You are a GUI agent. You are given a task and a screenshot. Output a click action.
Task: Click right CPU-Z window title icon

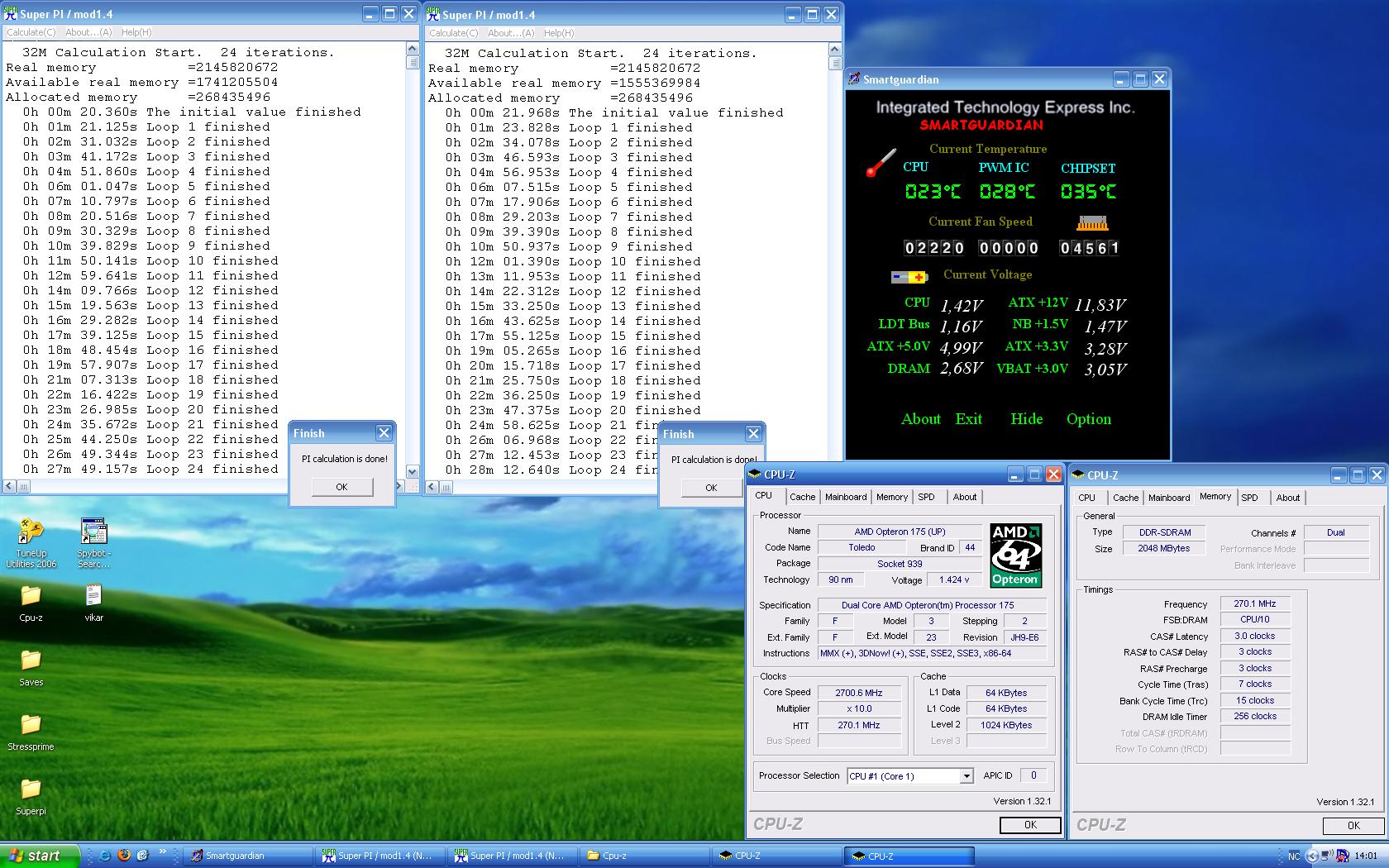point(1078,475)
